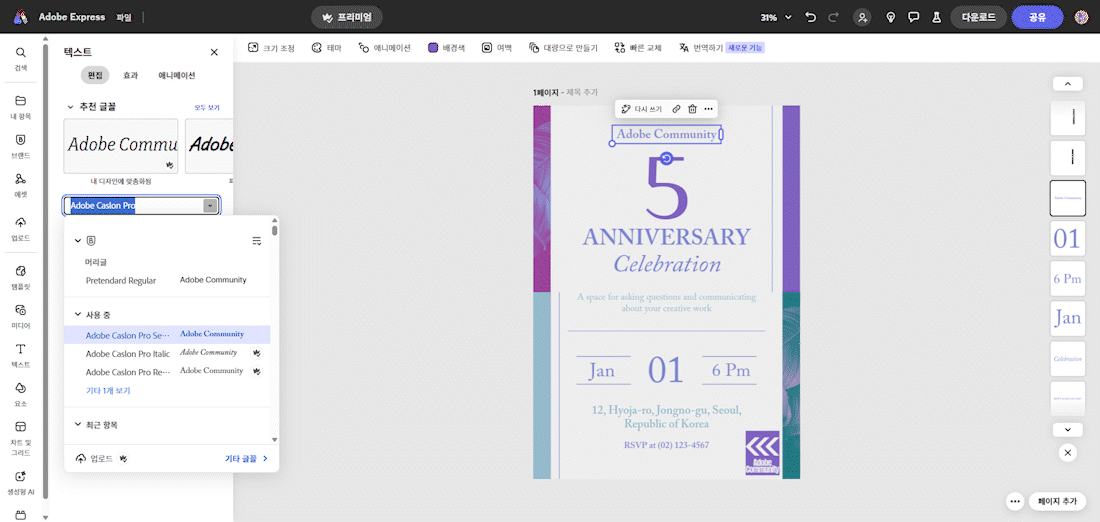Collapse the 사용 중 fonts section
Image resolution: width=1100 pixels, height=522 pixels.
click(x=78, y=314)
